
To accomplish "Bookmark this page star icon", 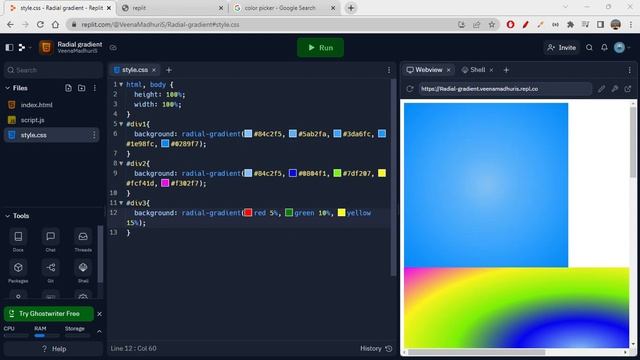I will (492, 24).
